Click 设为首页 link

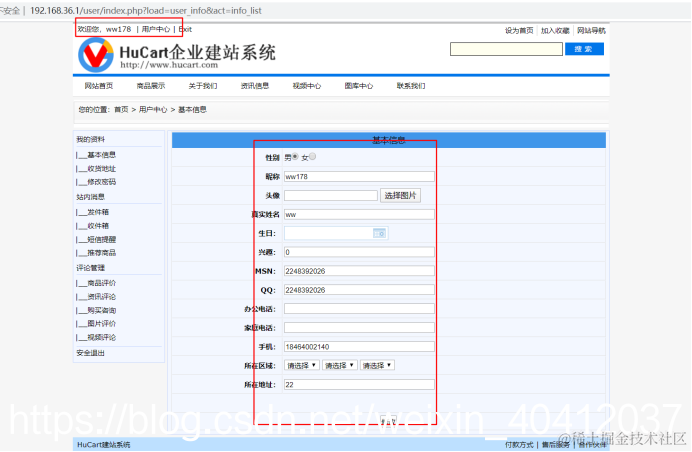519,30
